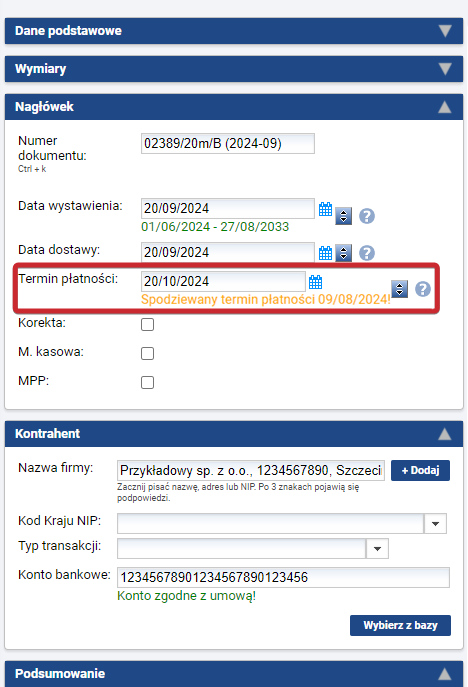Click the + Dodaj button
This screenshot has height=687, width=468.
click(420, 471)
